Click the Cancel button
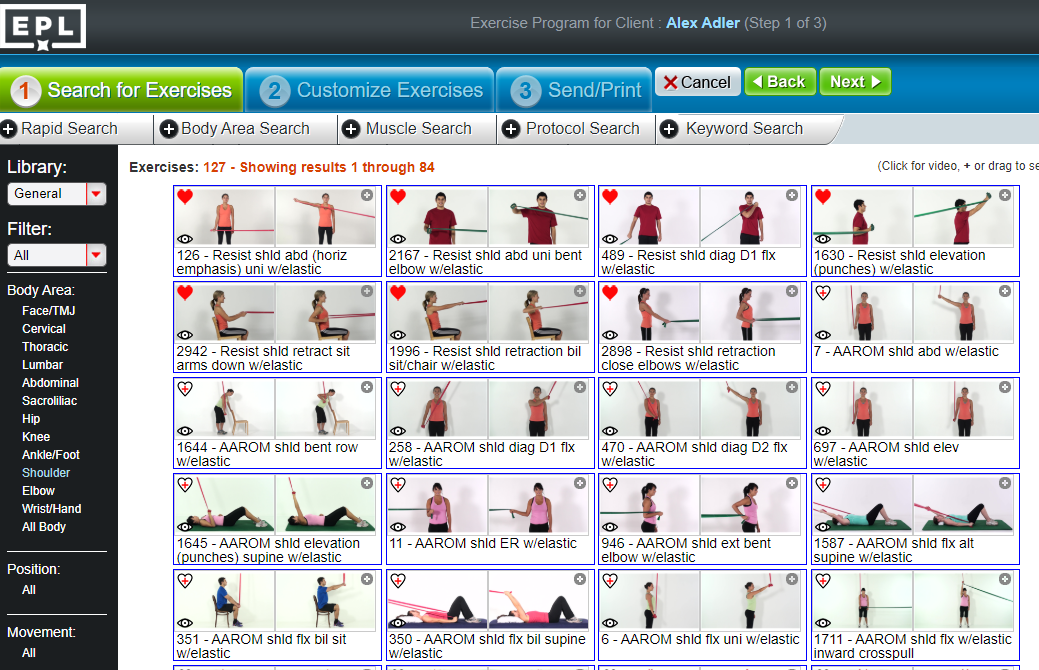This screenshot has width=1039, height=670. click(x=698, y=82)
